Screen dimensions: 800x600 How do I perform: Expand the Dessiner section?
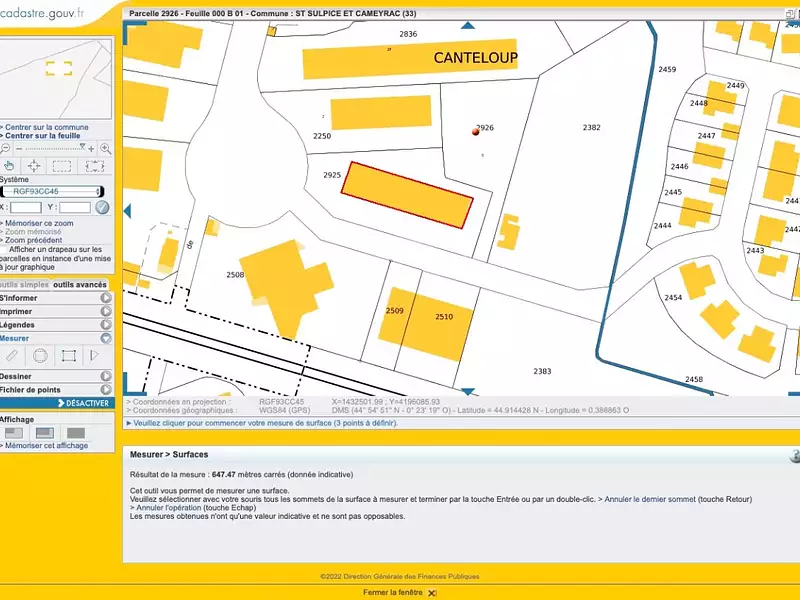[x=106, y=376]
